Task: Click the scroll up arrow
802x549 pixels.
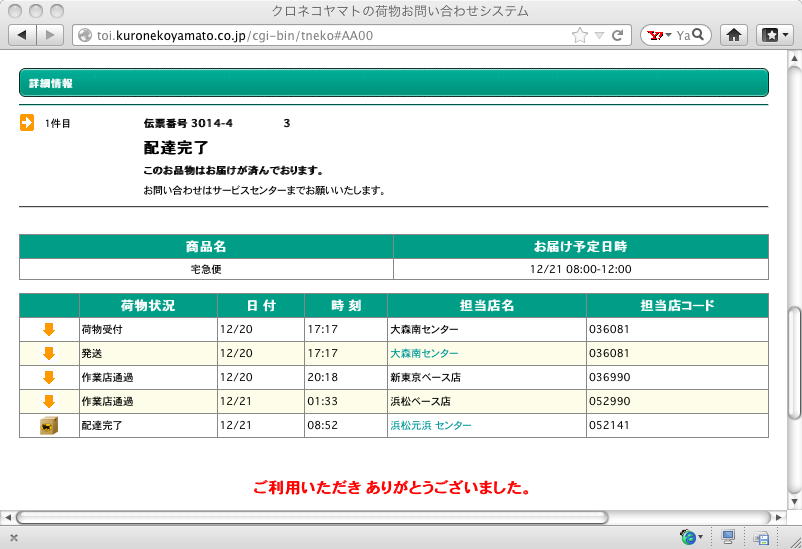Action: (794, 58)
